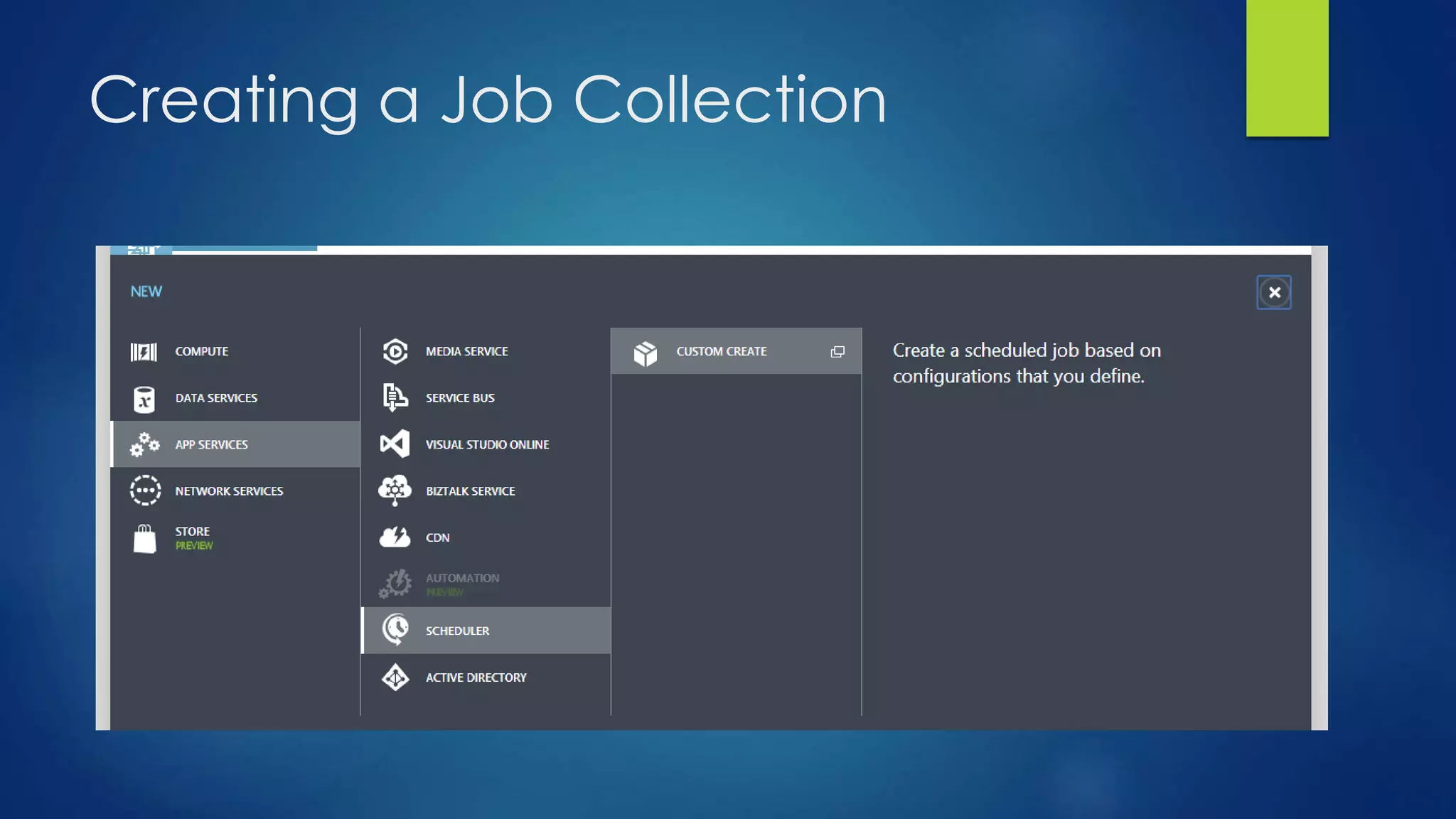
Task: Click the Active Directory diamond icon
Action: (x=395, y=678)
